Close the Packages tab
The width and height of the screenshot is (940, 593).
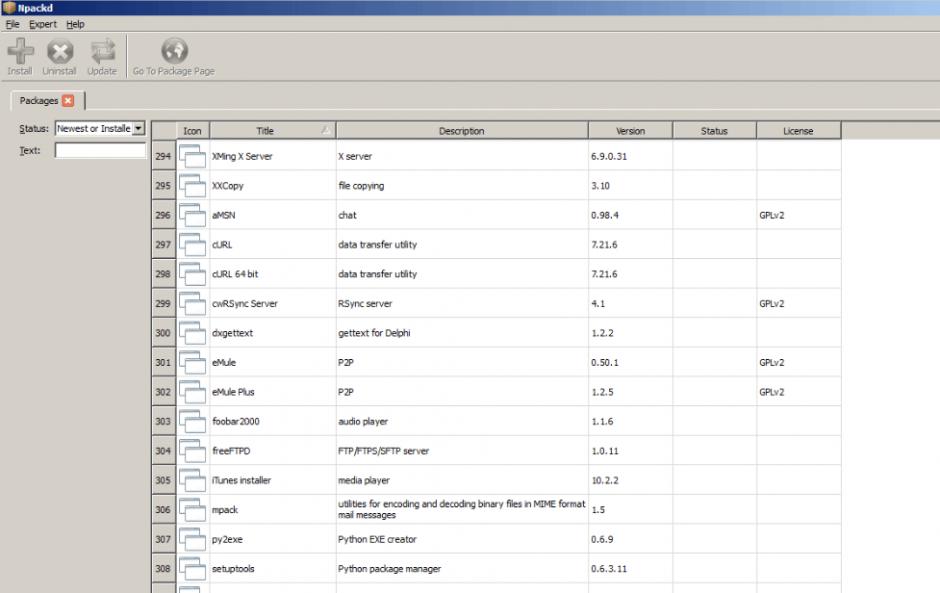pos(68,100)
